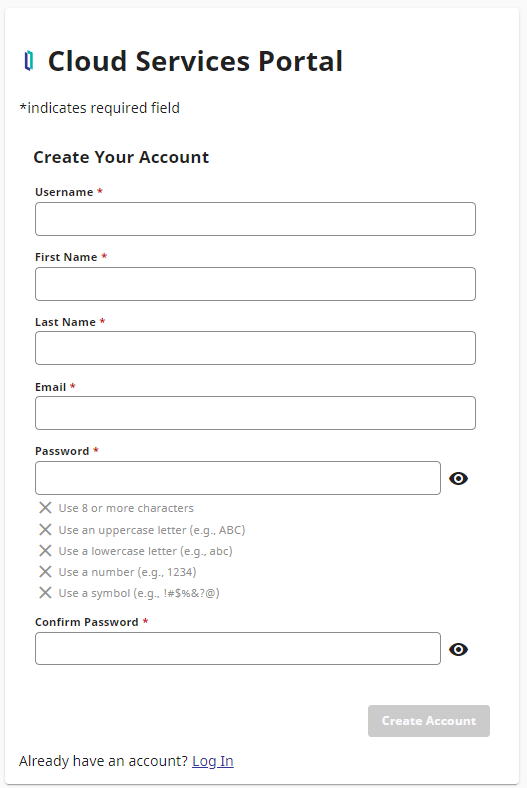
Task: Toggle visibility of the Confirm Password field
Action: click(x=458, y=649)
